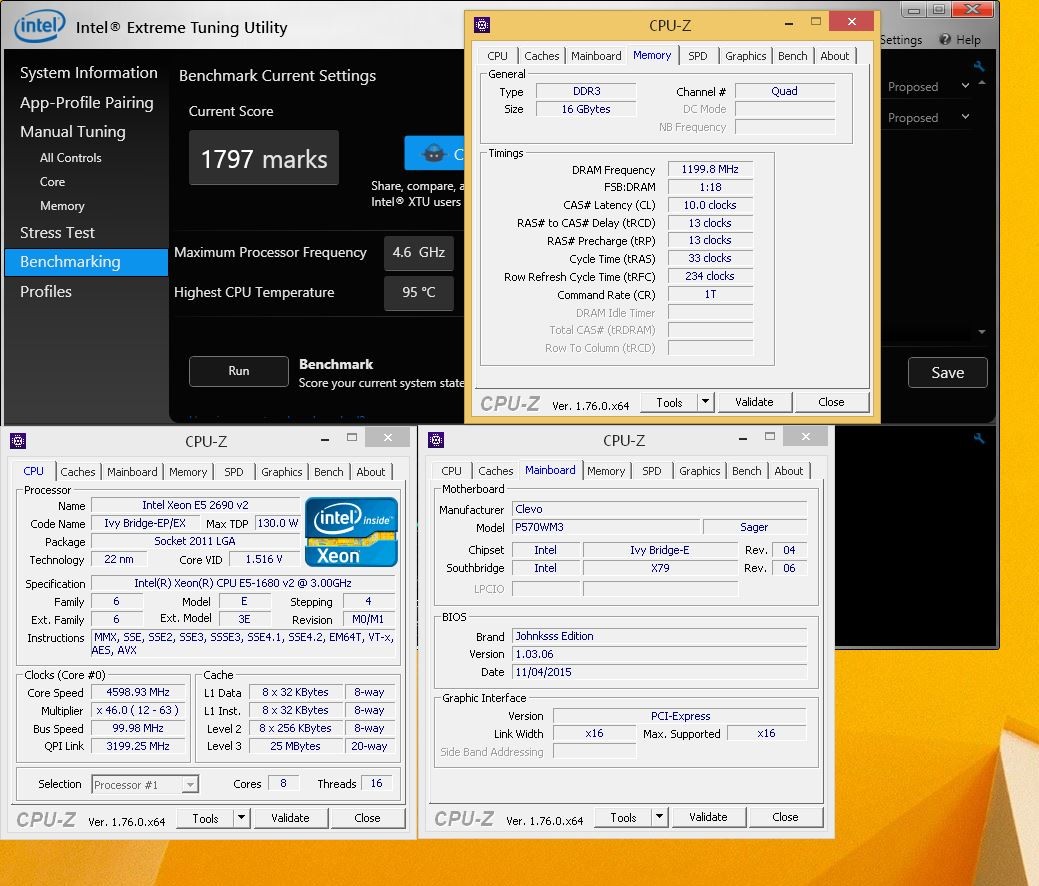Screen dimensions: 1039x886
Task: Click CPU-Z app icon in Memory window title bar
Action: (x=482, y=24)
